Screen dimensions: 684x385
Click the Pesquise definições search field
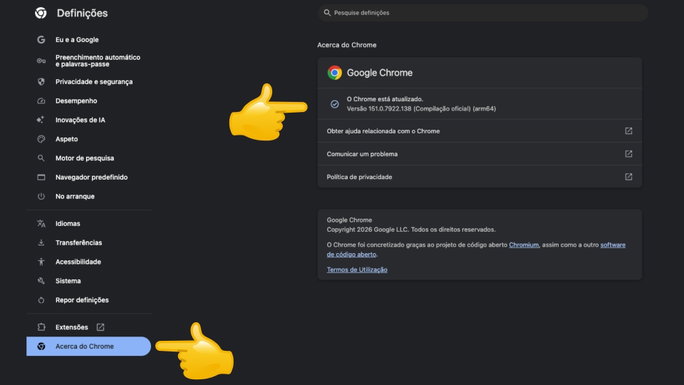(x=483, y=13)
